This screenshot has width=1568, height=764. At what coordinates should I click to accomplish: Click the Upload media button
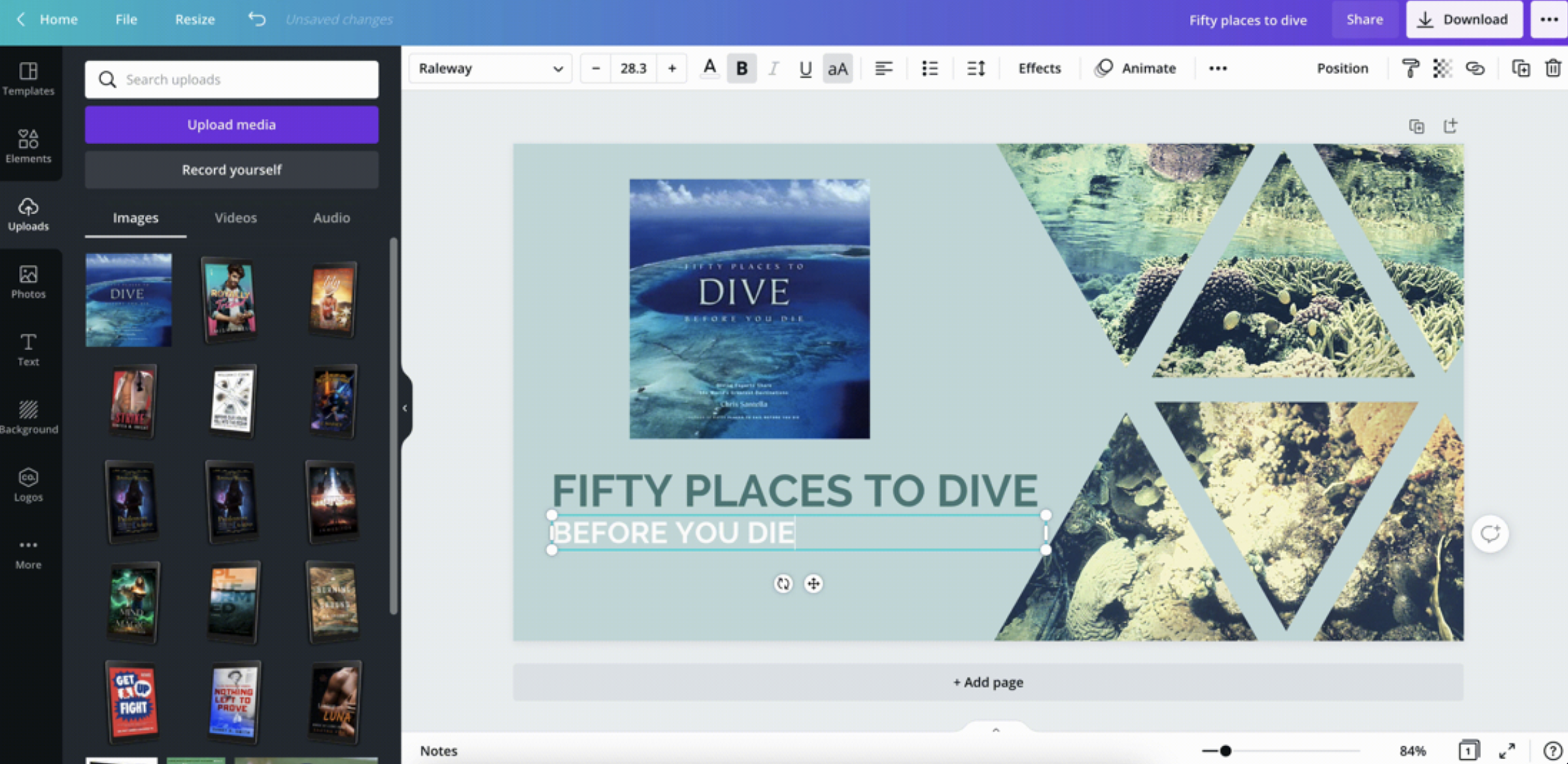coord(231,124)
